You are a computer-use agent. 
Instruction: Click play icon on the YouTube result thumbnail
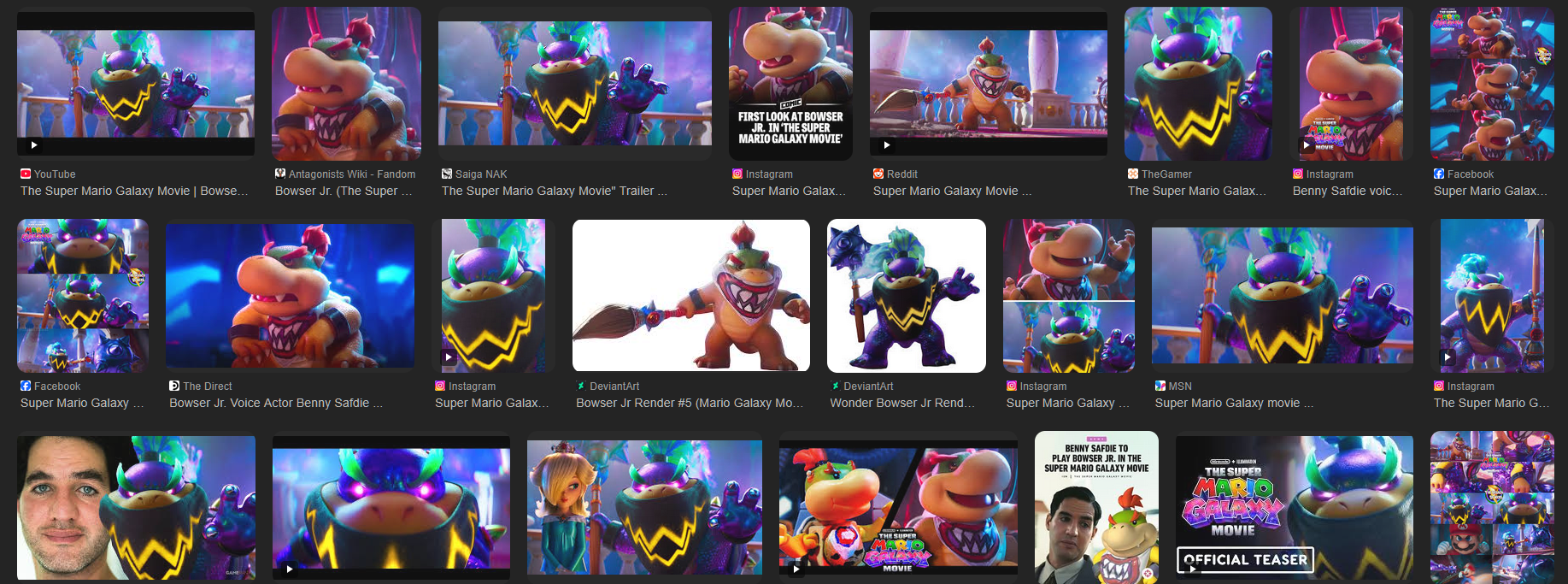pyautogui.click(x=34, y=145)
